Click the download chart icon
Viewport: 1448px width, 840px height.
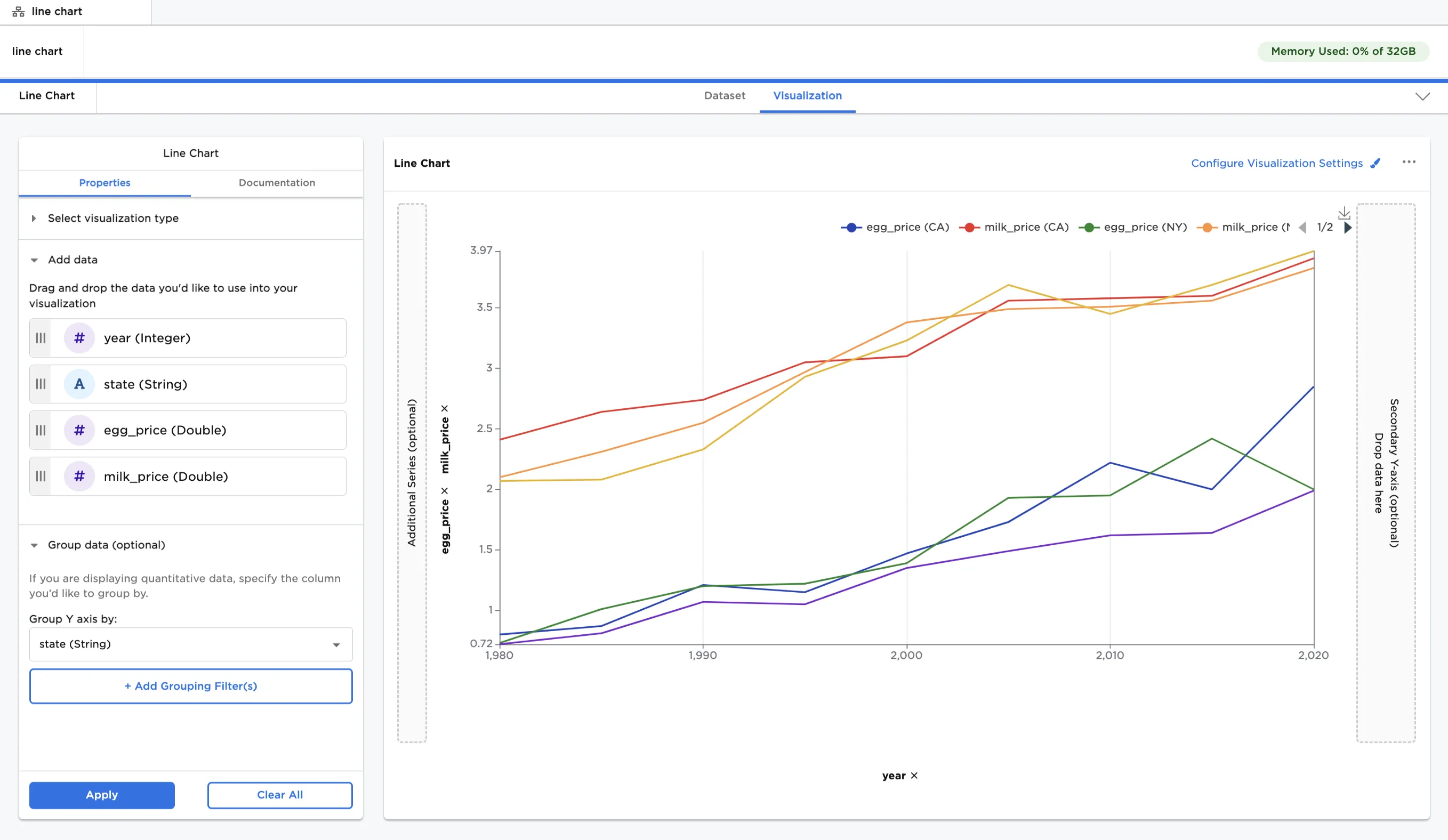[x=1344, y=213]
